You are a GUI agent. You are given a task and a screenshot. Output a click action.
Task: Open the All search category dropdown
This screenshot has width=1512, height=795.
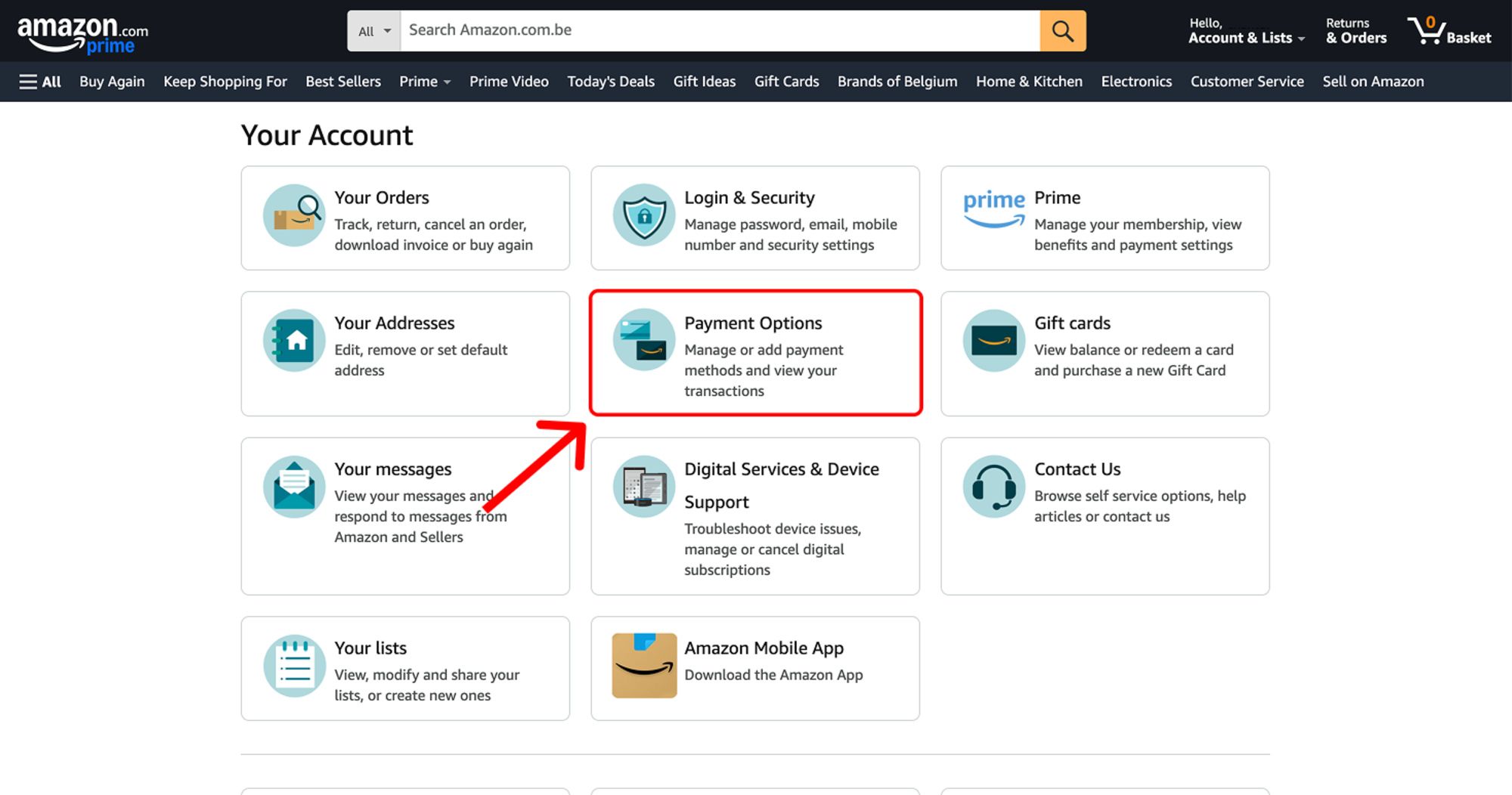pyautogui.click(x=374, y=31)
